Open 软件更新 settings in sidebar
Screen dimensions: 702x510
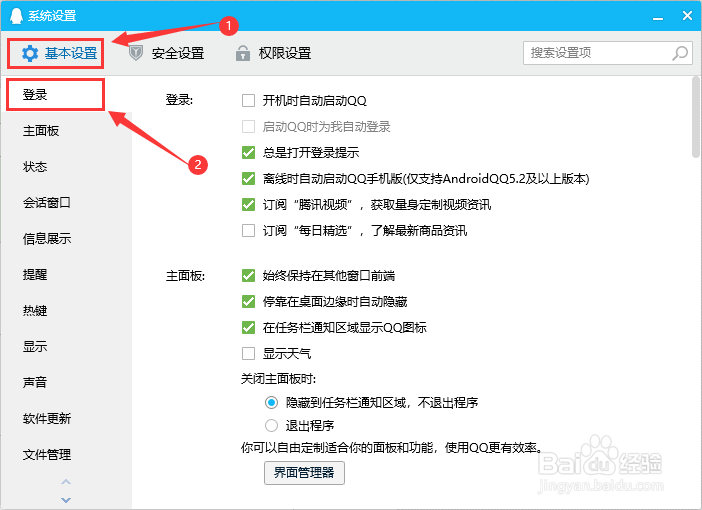pos(47,419)
